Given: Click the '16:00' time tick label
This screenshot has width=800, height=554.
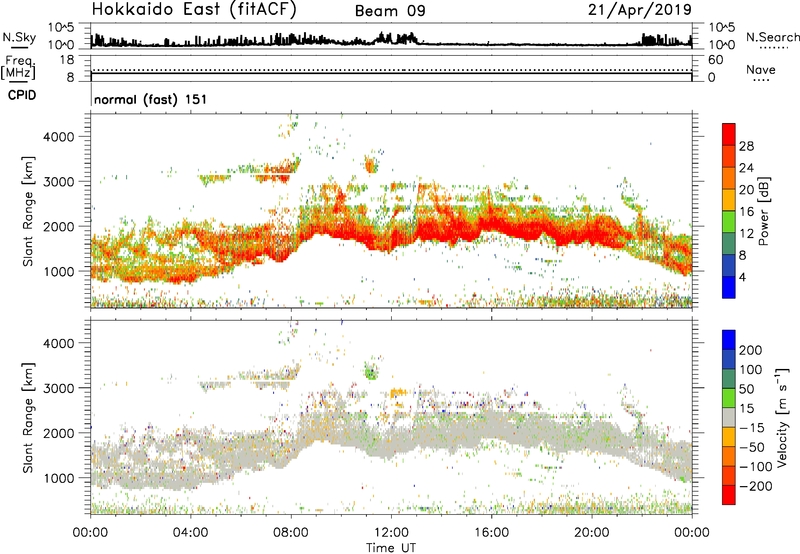Looking at the screenshot, I should pyautogui.click(x=491, y=532).
